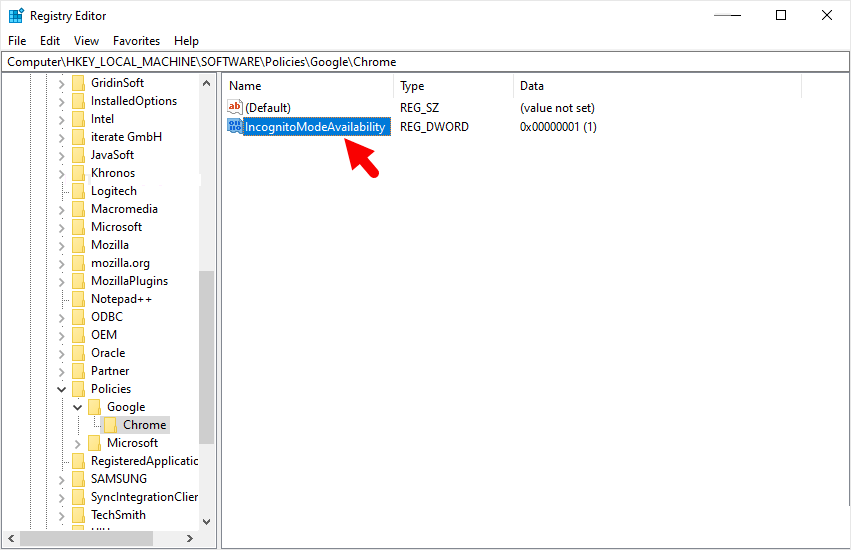This screenshot has height=550, width=851.
Task: Collapse the Google key
Action: tap(78, 407)
